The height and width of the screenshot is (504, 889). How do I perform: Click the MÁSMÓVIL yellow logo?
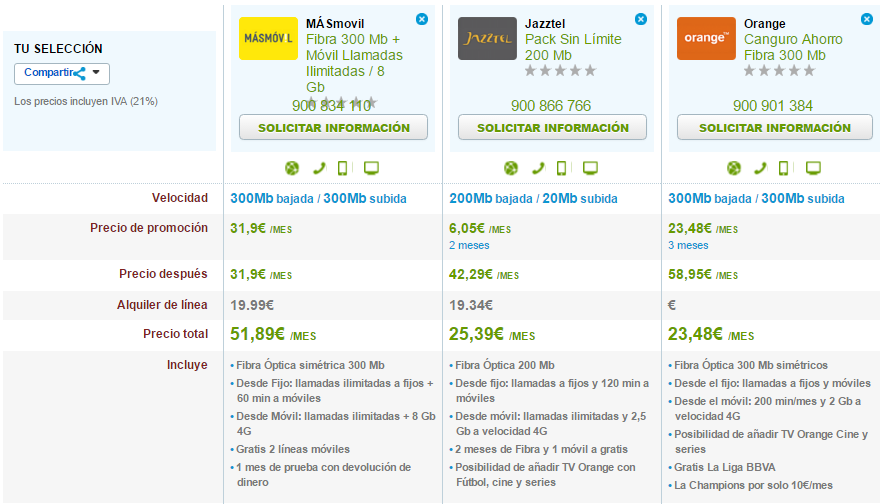(268, 39)
